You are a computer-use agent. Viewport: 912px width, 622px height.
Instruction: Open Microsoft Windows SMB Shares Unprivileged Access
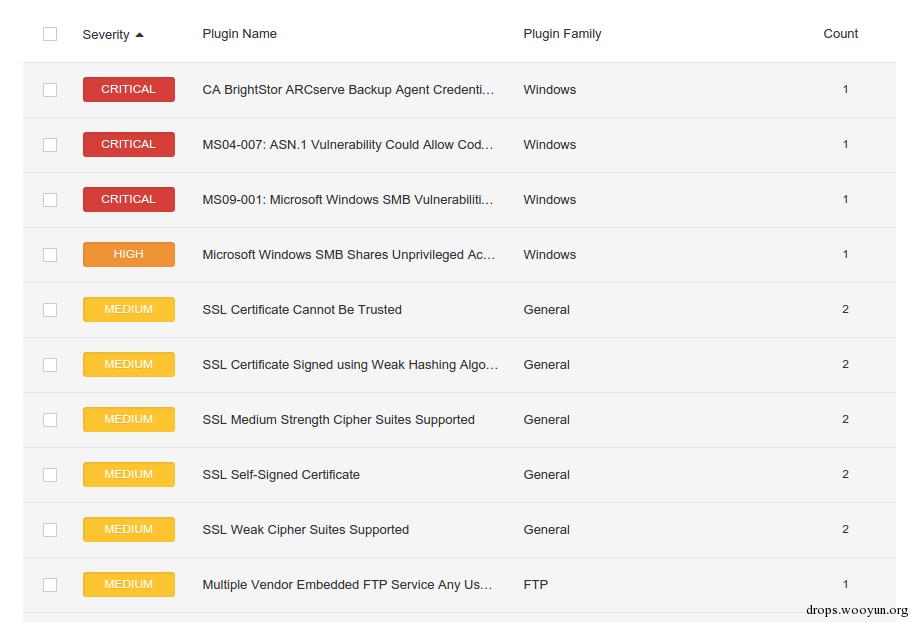pyautogui.click(x=348, y=255)
